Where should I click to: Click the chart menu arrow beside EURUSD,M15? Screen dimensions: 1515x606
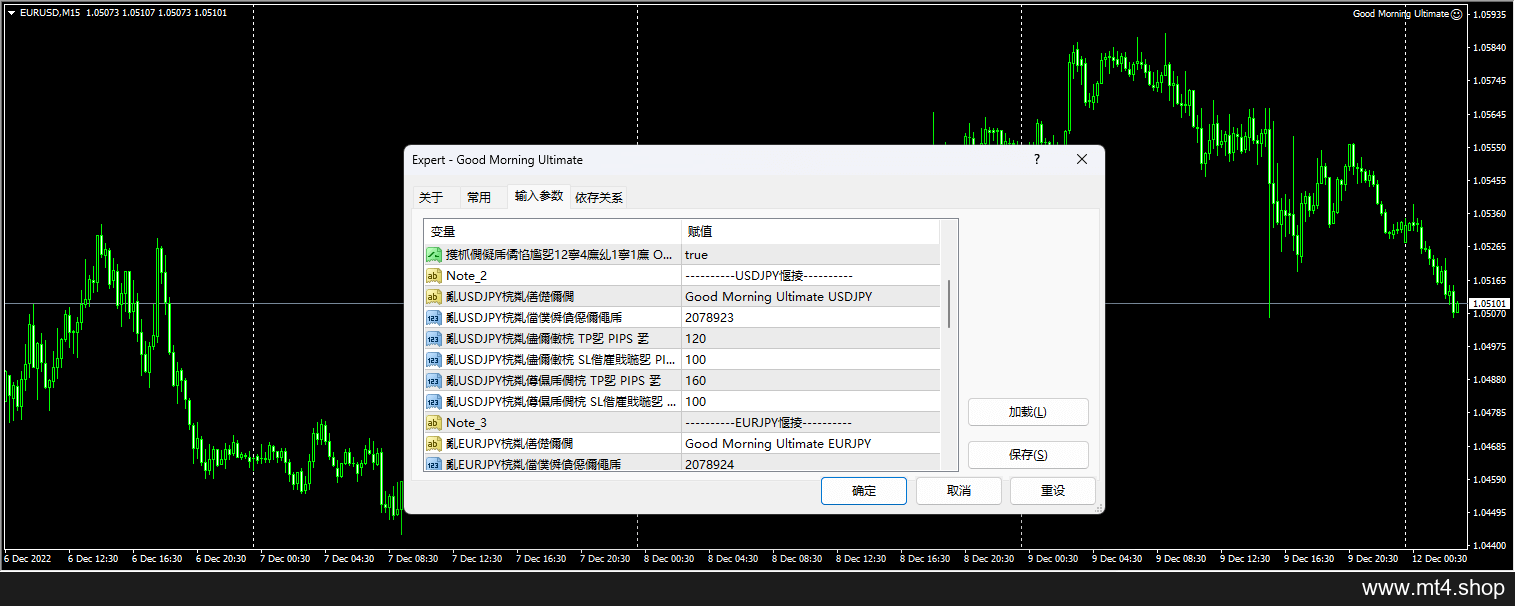pyautogui.click(x=11, y=13)
